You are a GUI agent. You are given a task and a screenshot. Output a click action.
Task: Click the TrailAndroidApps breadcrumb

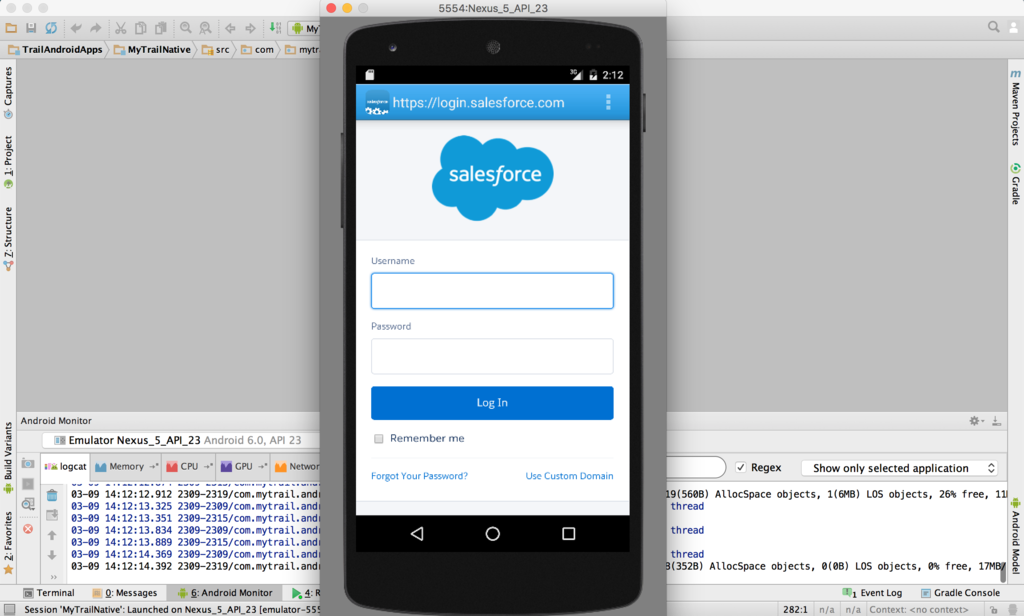[x=56, y=49]
